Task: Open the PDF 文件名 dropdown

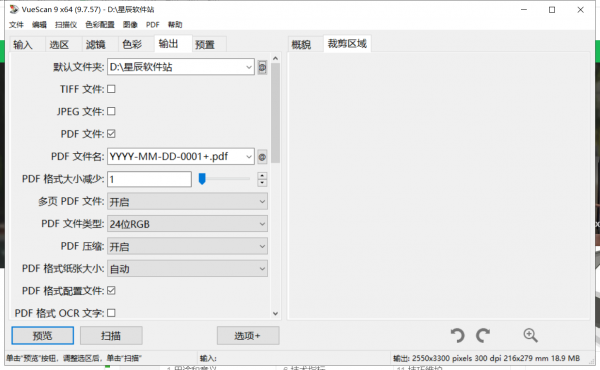Action: pos(249,156)
